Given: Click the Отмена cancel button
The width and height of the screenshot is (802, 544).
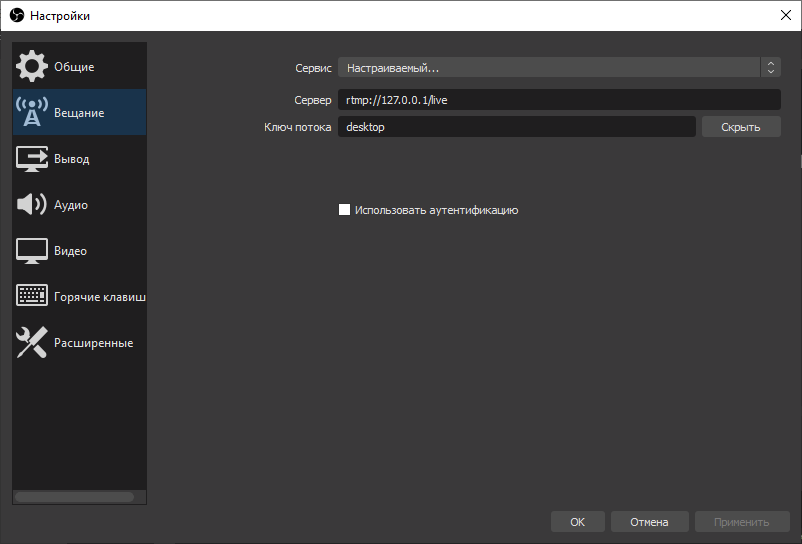Looking at the screenshot, I should 648,522.
